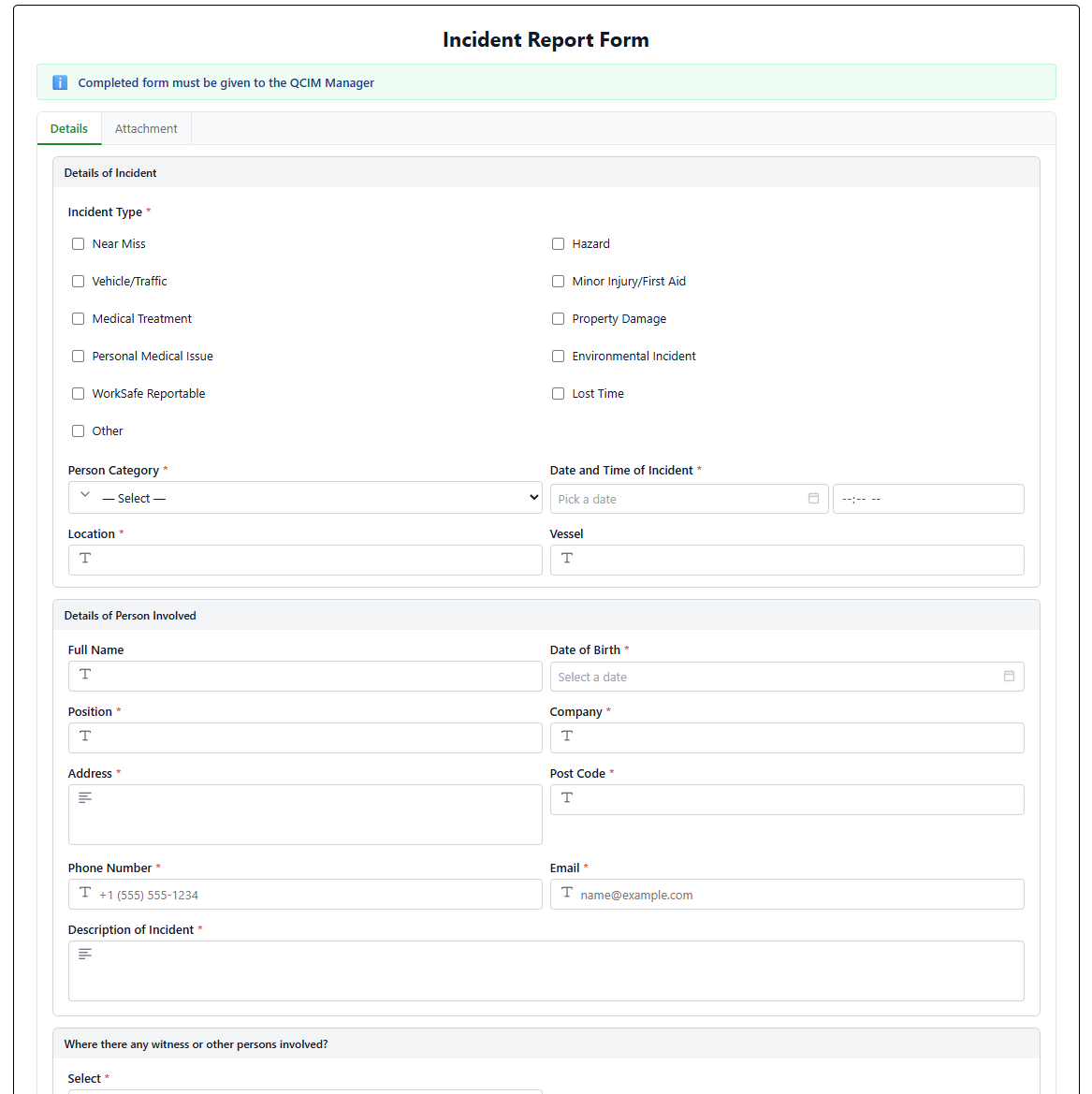This screenshot has height=1094, width=1092.
Task: Click the text icon in Company field
Action: [x=567, y=737]
